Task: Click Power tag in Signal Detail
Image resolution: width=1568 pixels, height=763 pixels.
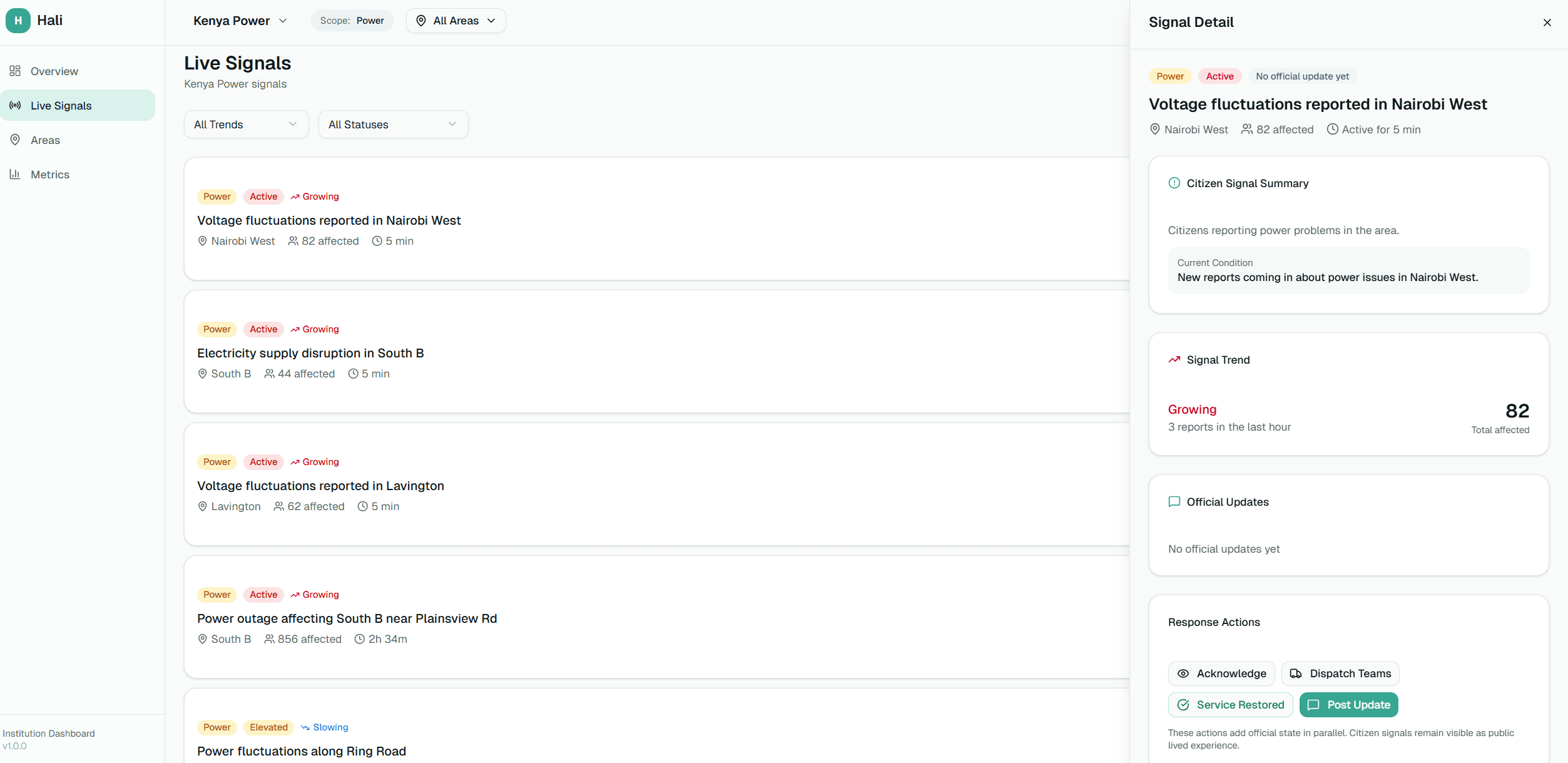Action: tap(1170, 76)
